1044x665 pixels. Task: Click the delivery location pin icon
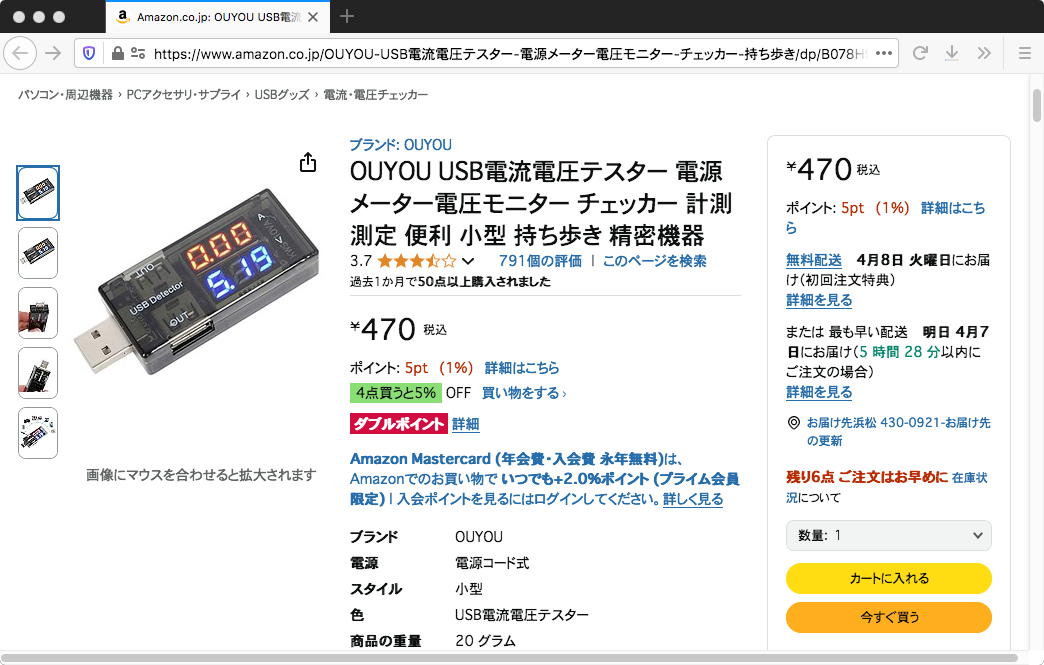coord(794,423)
